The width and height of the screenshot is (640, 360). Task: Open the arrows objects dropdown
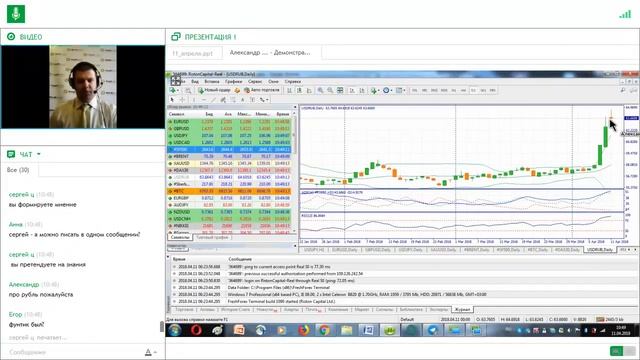click(264, 100)
